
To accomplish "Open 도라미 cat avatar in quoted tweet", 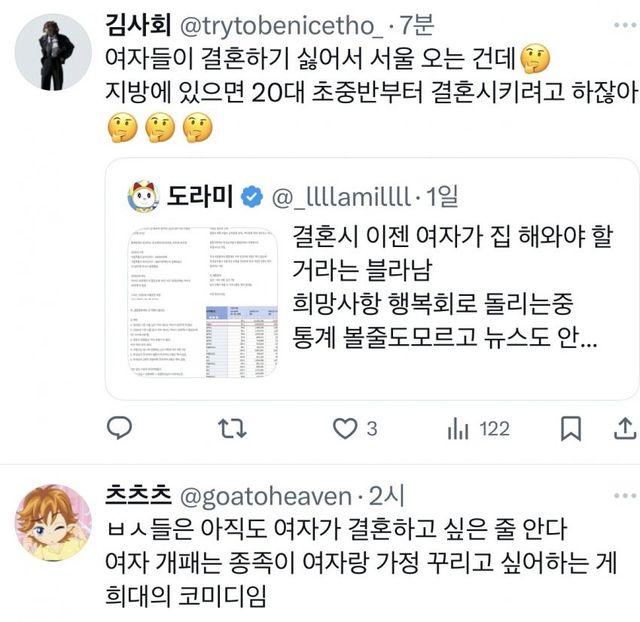I will [x=144, y=197].
